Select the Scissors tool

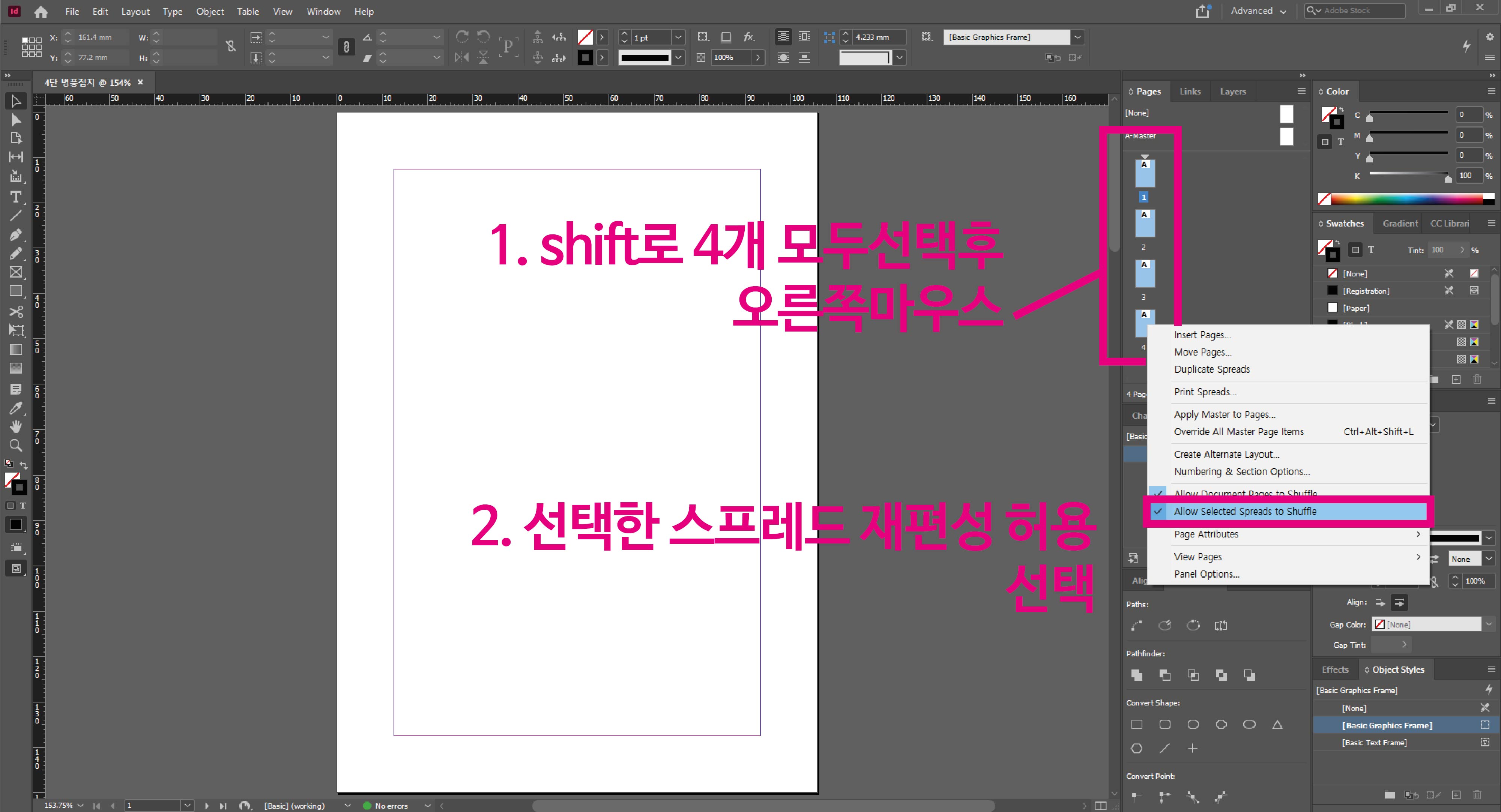[16, 312]
